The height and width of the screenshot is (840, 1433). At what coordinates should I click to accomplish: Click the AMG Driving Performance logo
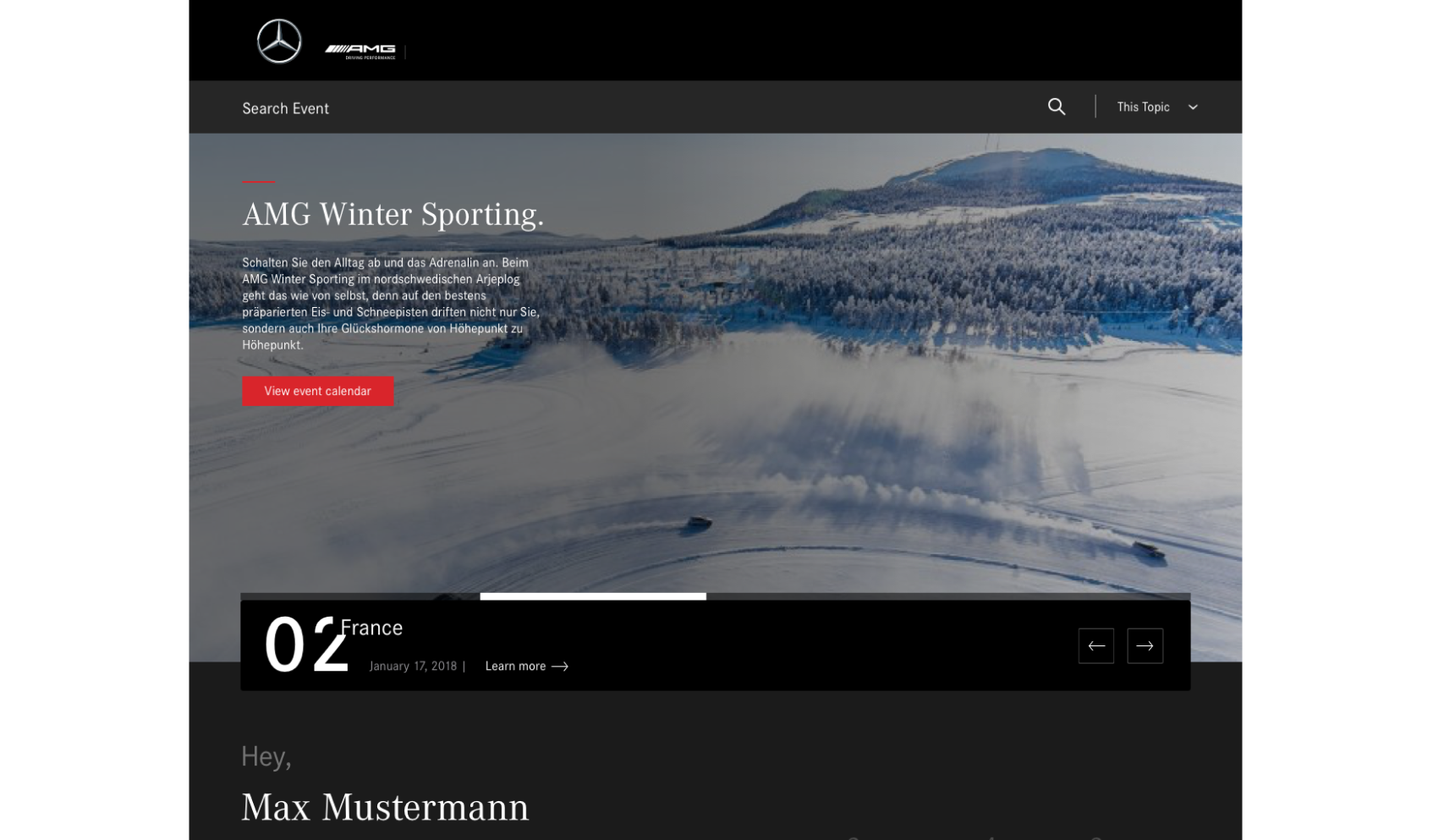pyautogui.click(x=360, y=52)
